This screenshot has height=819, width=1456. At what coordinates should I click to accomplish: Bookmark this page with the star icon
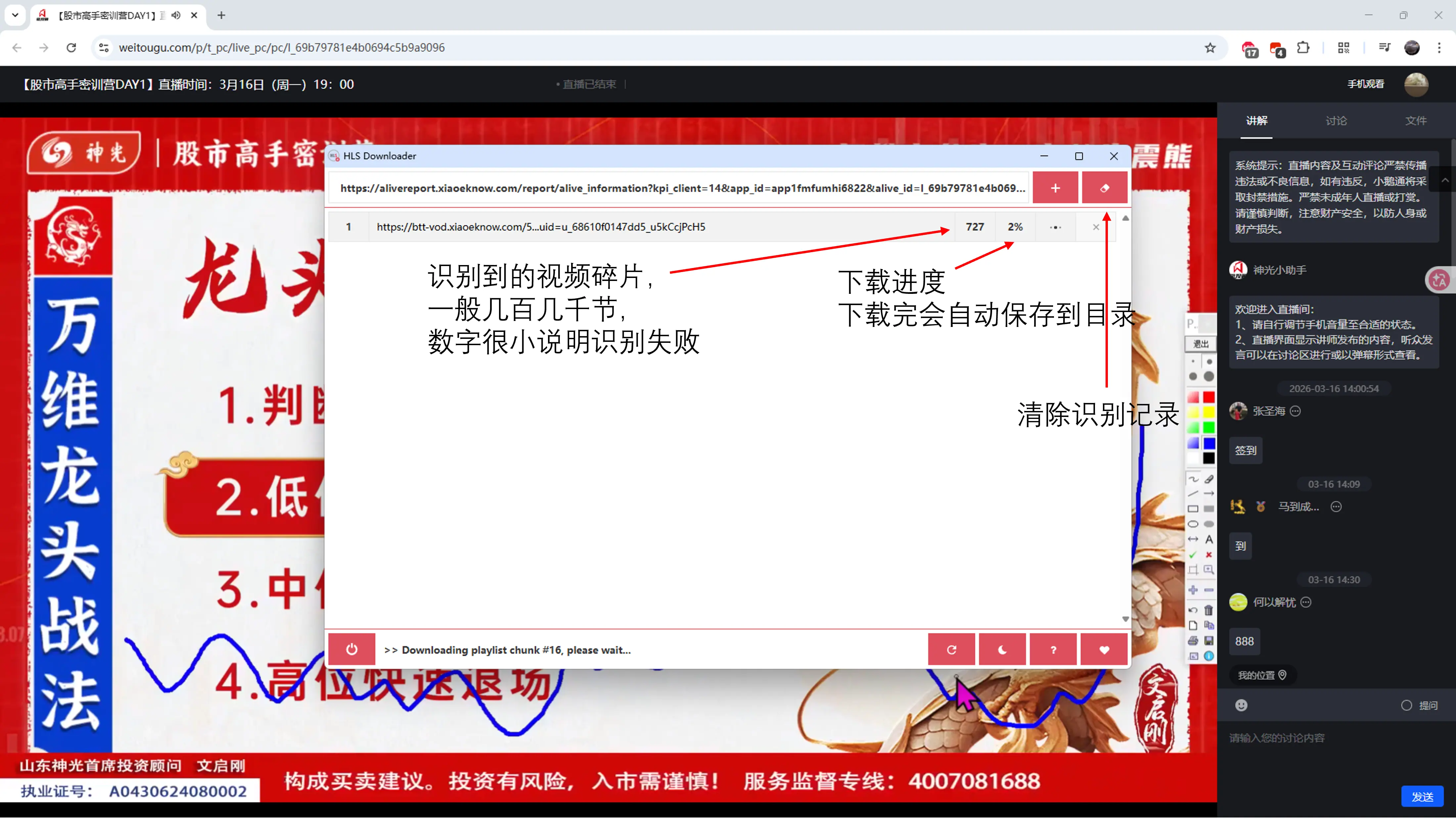1209,48
